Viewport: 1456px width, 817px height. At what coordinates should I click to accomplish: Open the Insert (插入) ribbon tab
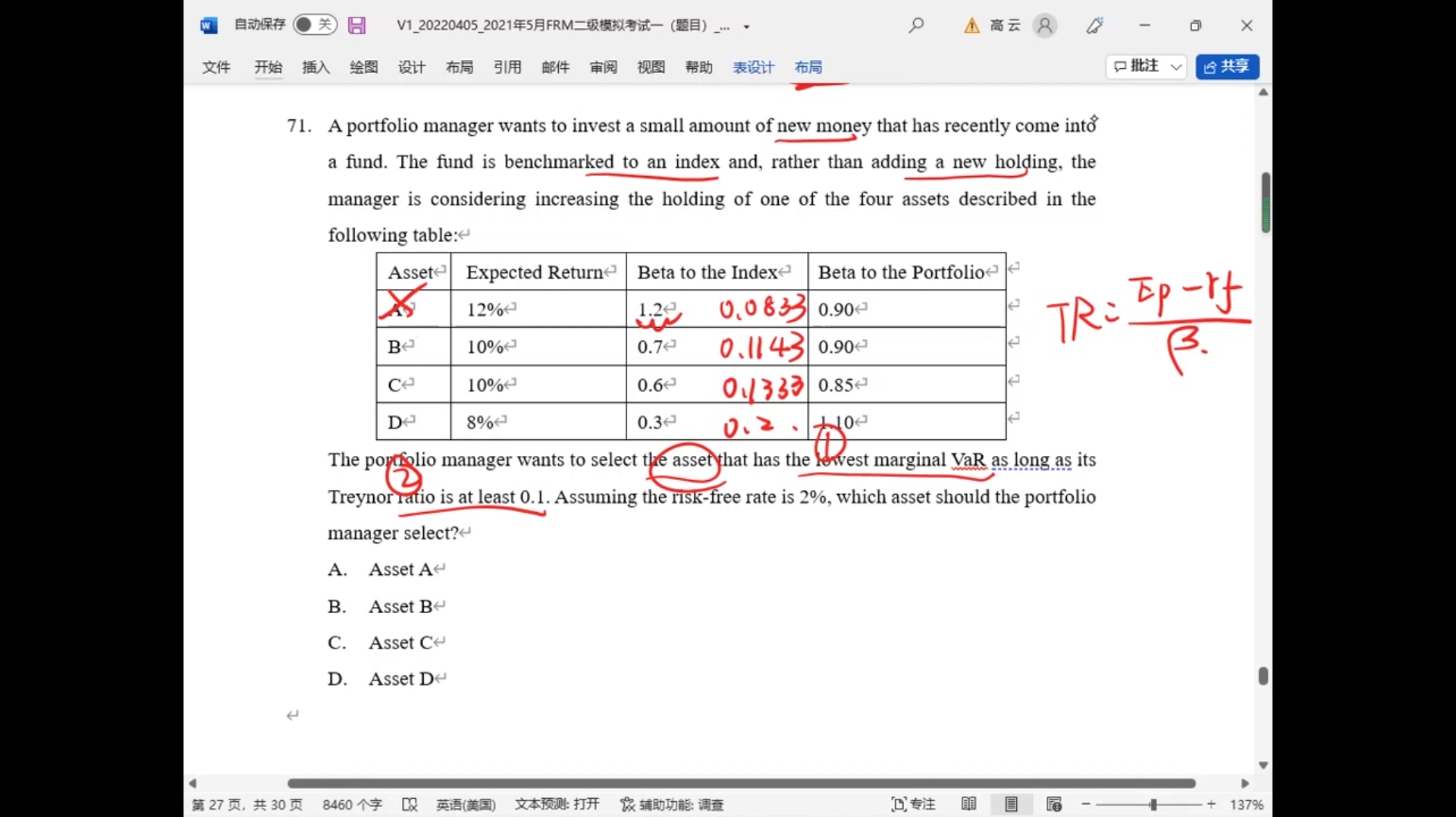[315, 68]
